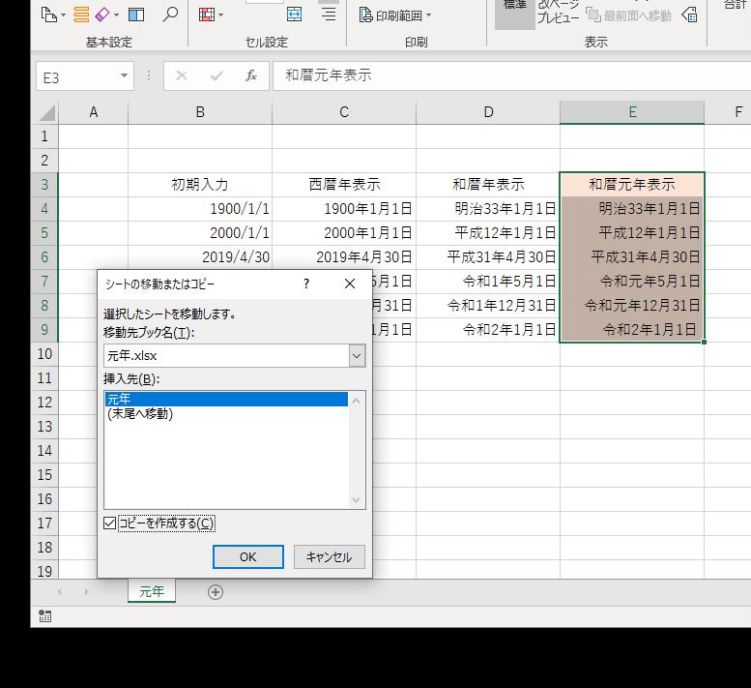Click cell 令和2年1月1日 in column D
The width and height of the screenshot is (751, 688).
tap(488, 330)
